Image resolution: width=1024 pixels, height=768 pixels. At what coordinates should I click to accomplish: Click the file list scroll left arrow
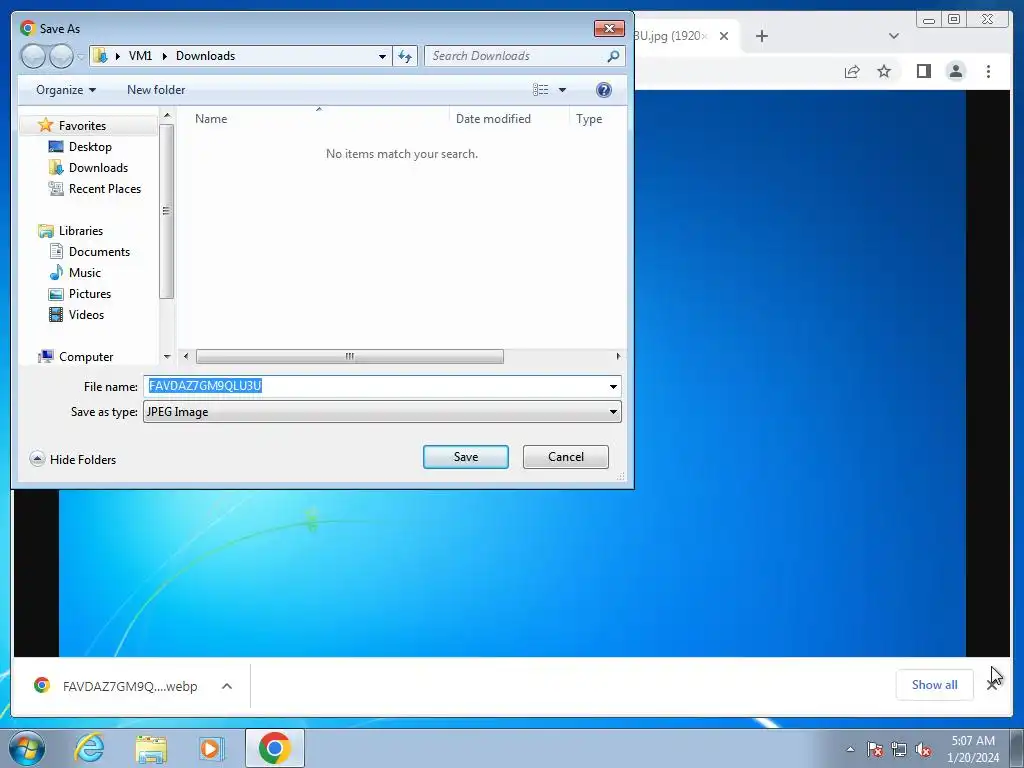186,357
